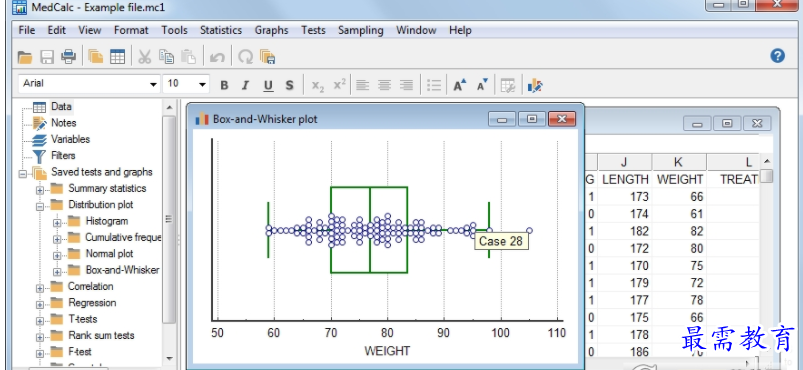
Task: Select the Cumulative frequency tree folder
Action: [x=123, y=237]
